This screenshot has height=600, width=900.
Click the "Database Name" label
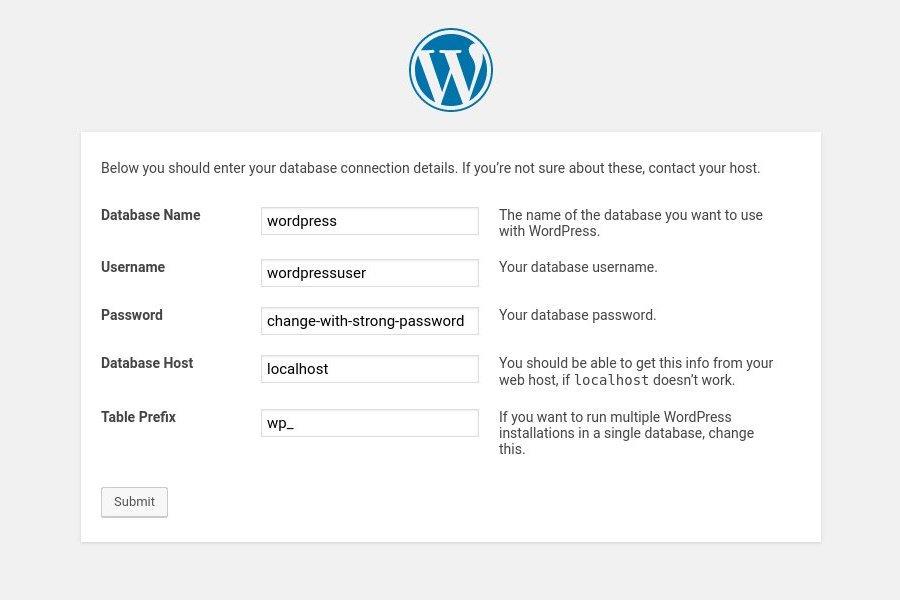151,215
